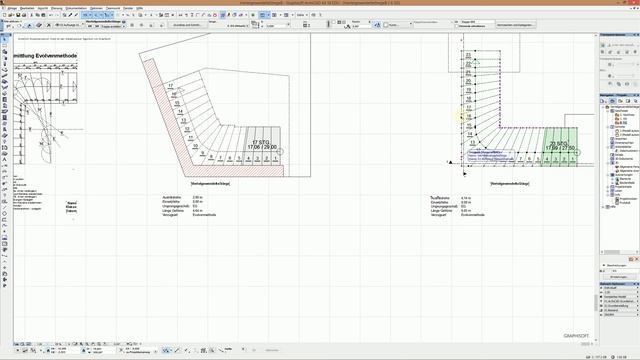Image resolution: width=640 pixels, height=360 pixels.
Task: Click the Print toolbar icon
Action: (24, 15)
